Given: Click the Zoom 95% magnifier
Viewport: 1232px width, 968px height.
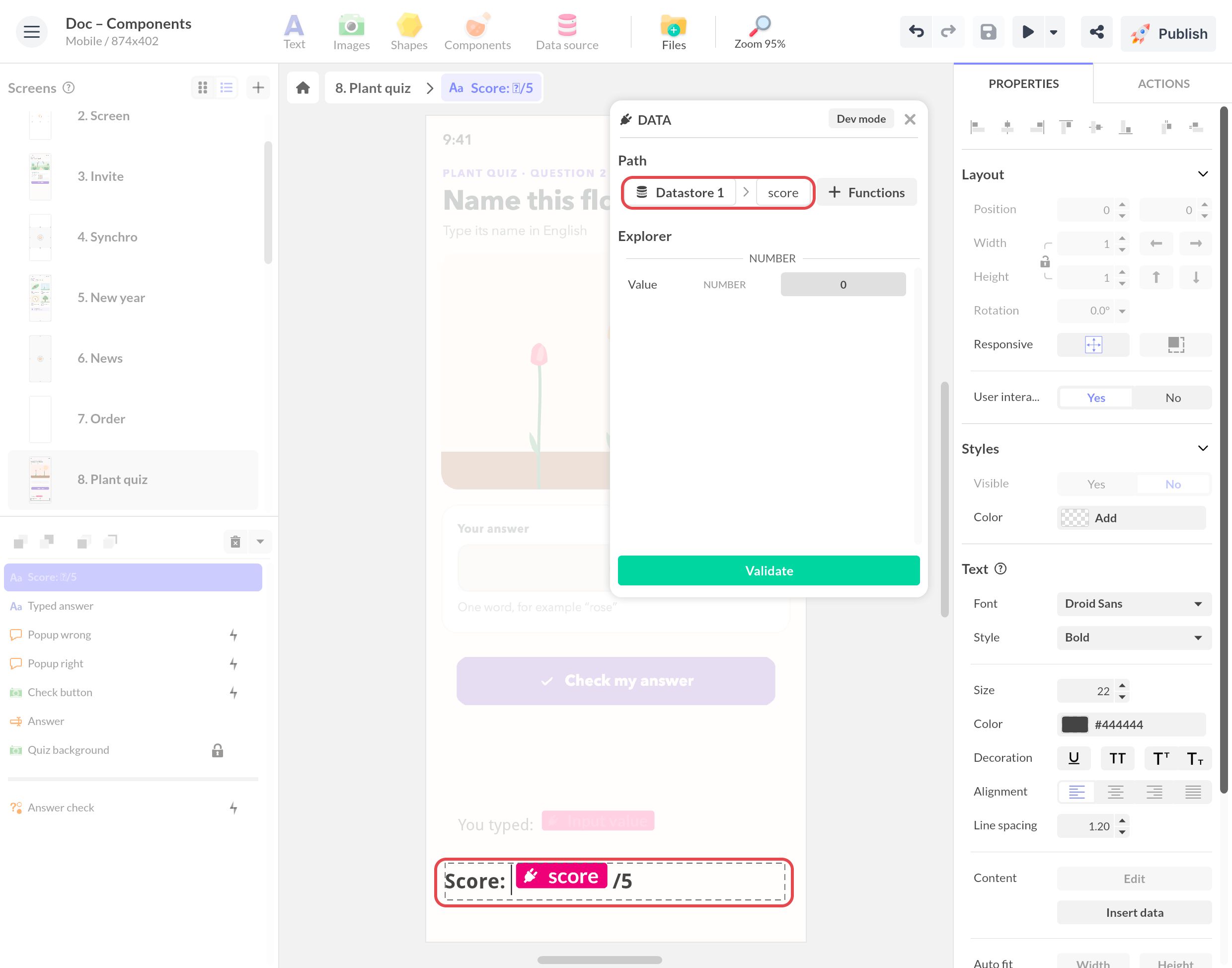Looking at the screenshot, I should coord(760,32).
